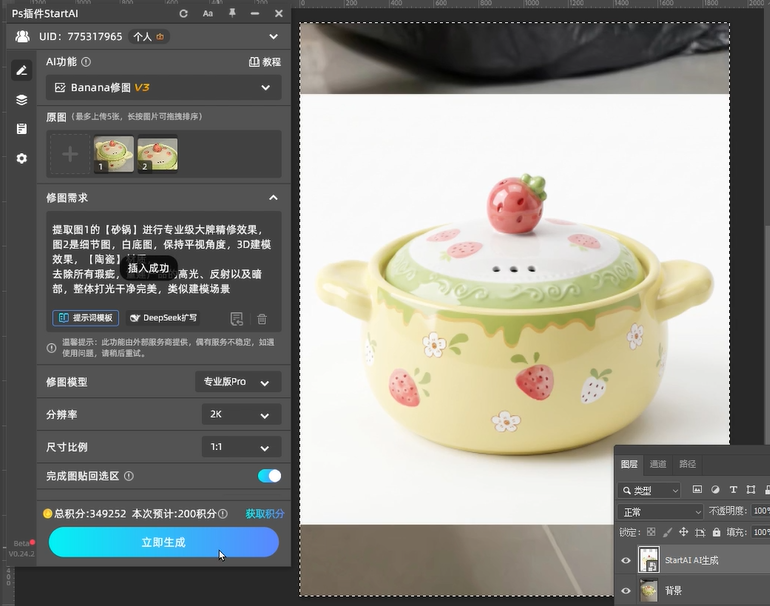Hide the 背景 layer
This screenshot has width=770, height=606.
point(626,591)
